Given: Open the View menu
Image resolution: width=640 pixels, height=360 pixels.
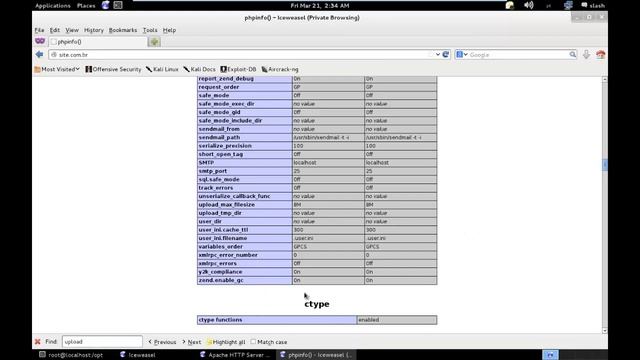Looking at the screenshot, I should pyautogui.click(x=72, y=30).
